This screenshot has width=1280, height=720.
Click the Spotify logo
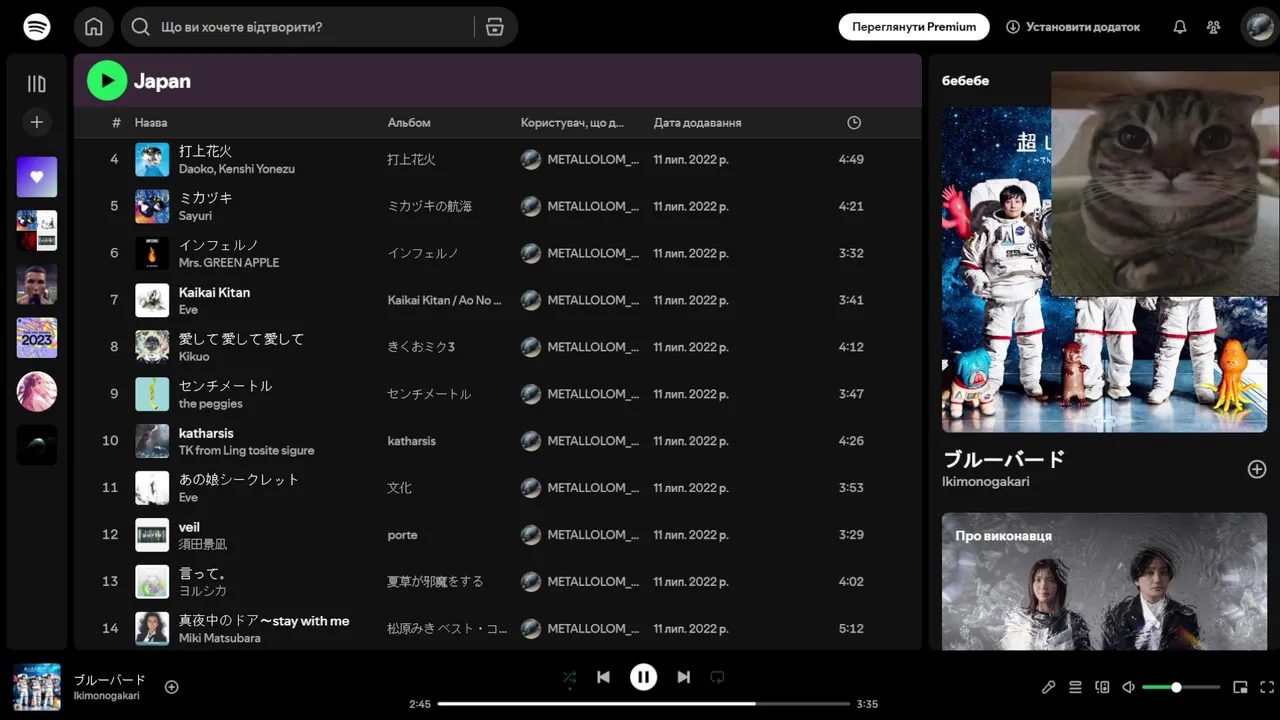37,27
